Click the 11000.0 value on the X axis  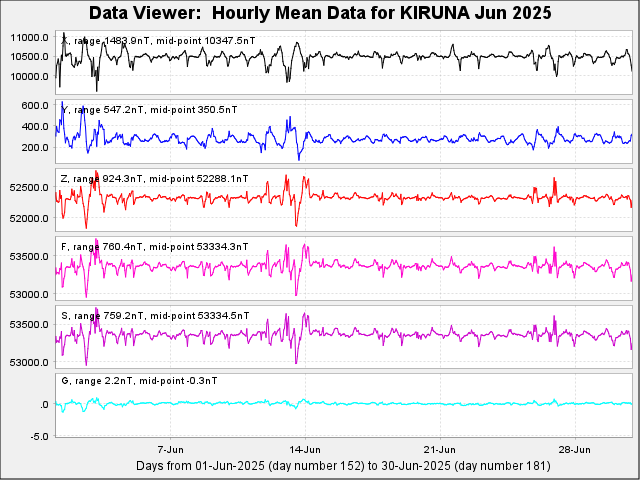tap(29, 38)
